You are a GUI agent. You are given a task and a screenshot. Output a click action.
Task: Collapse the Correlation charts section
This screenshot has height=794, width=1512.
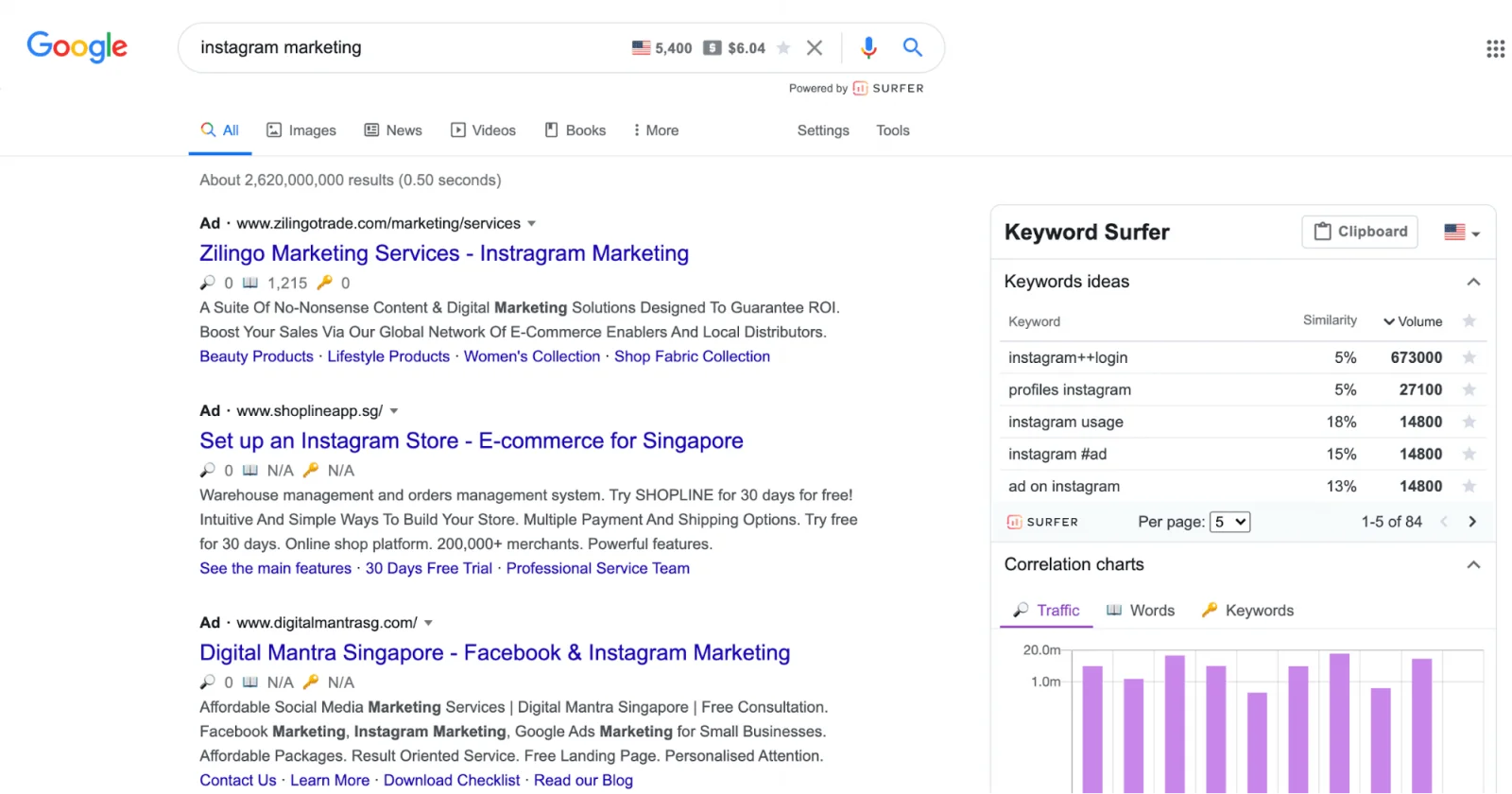[1473, 564]
